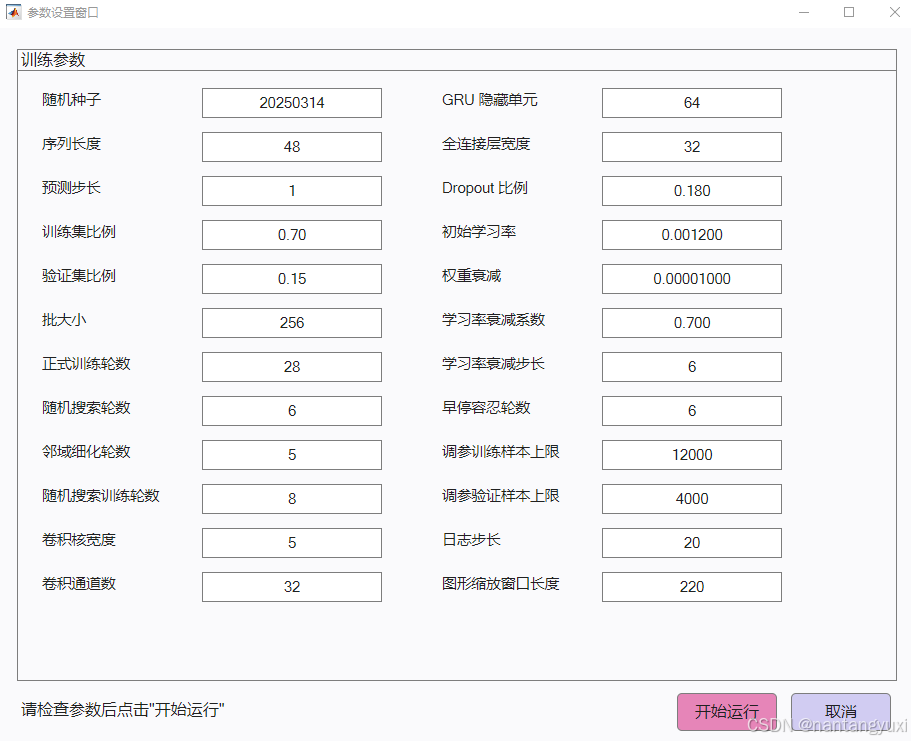Screen dimensions: 911x741
Task: Maximize the 参数设置窗口 window
Action: 849,12
